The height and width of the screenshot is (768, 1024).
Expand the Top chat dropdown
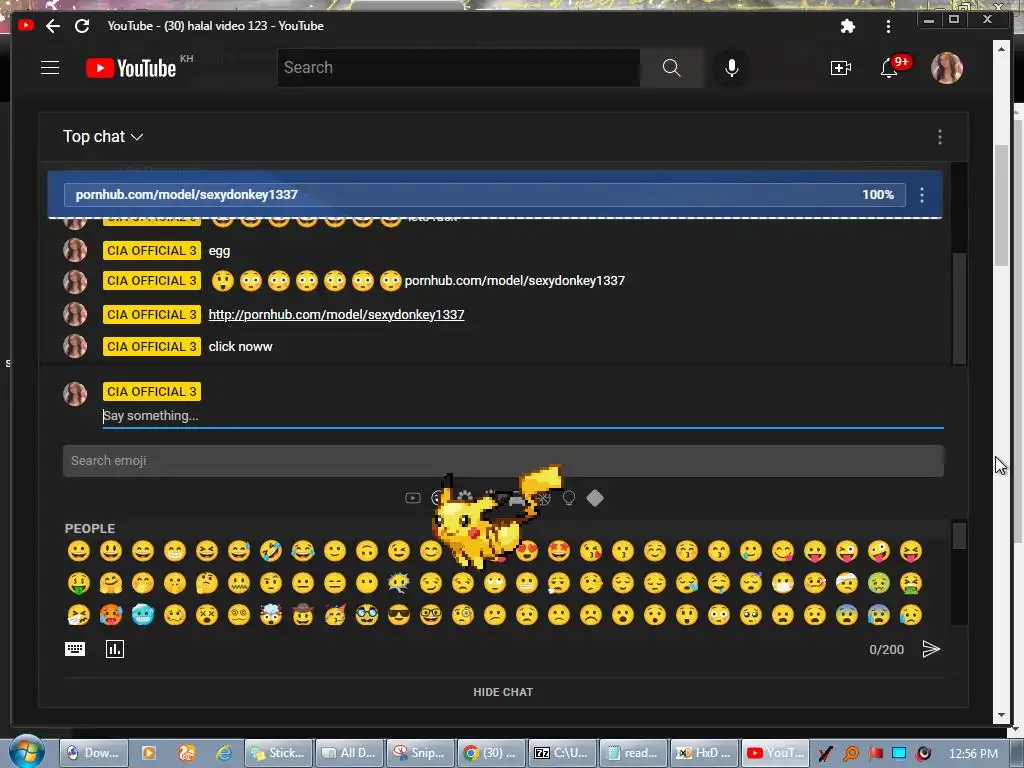coord(103,136)
